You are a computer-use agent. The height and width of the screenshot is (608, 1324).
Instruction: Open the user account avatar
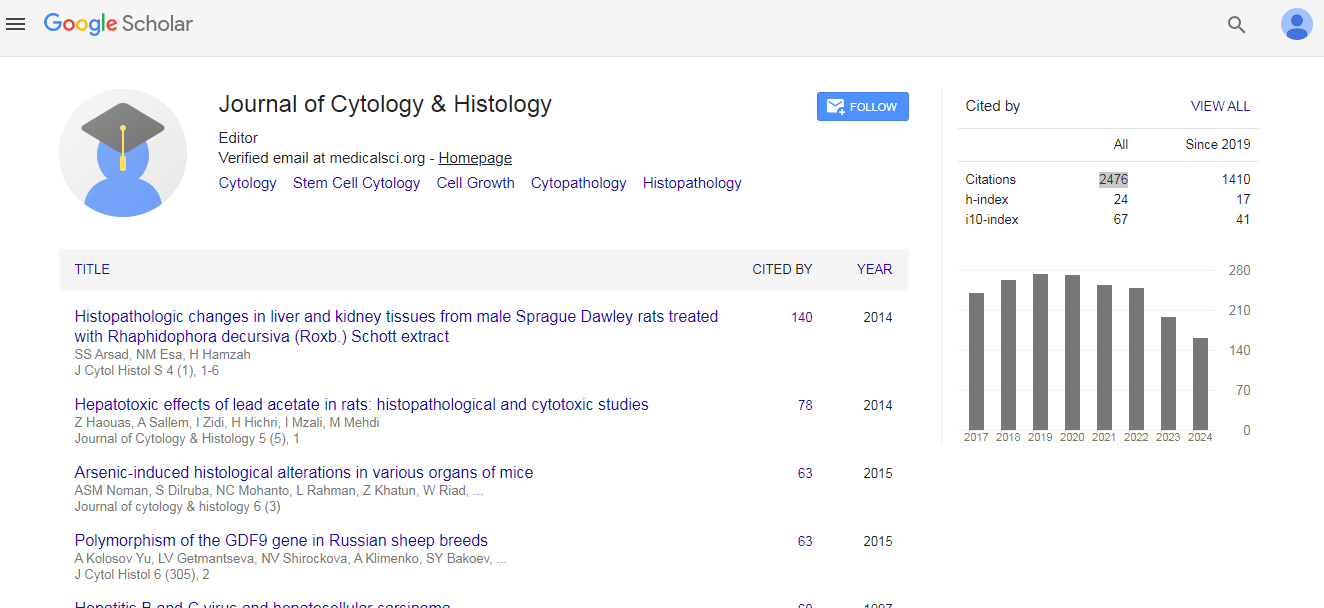pos(1296,24)
